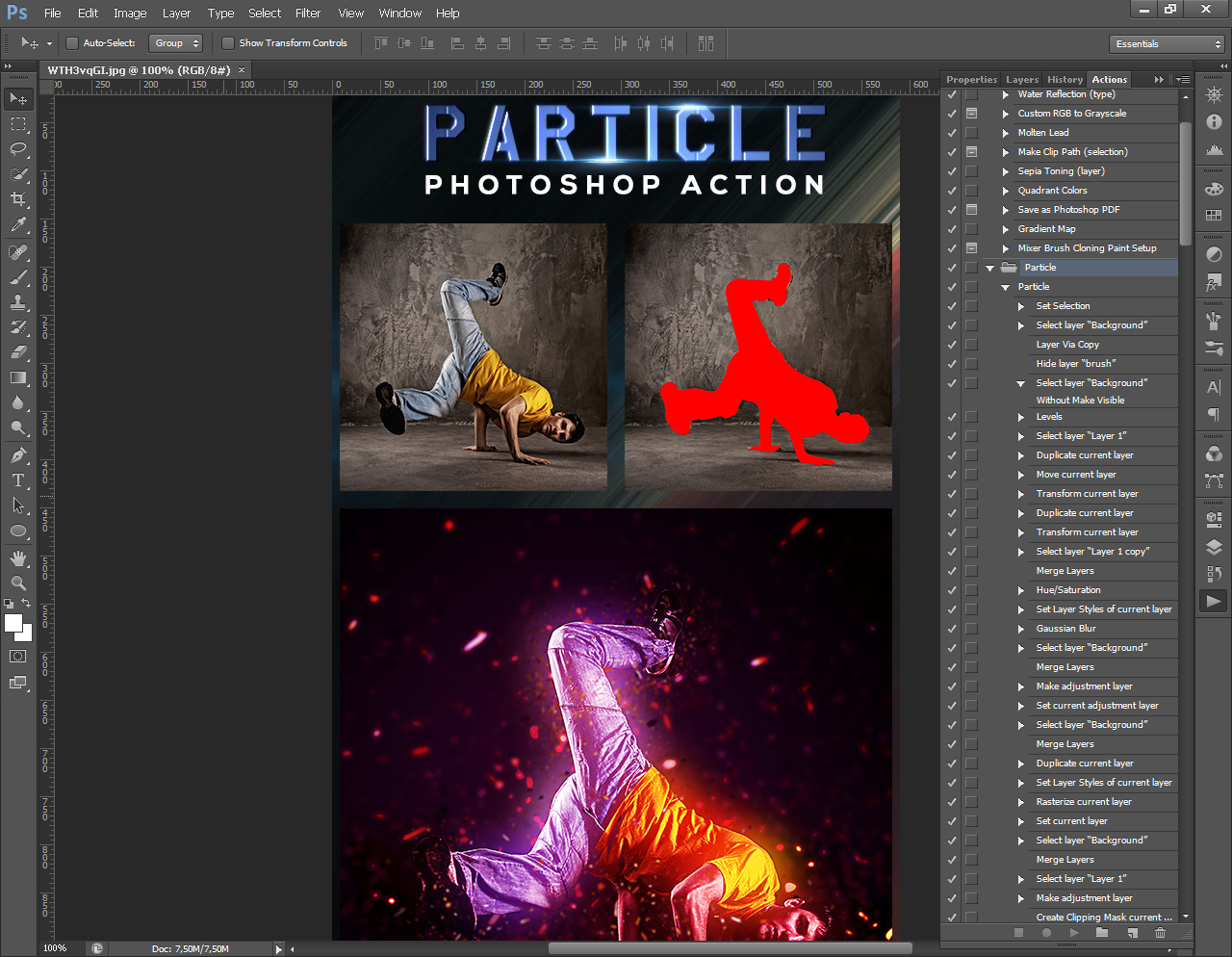Screen dimensions: 1232x957
Task: Select the Lasso tool
Action: pyautogui.click(x=18, y=149)
